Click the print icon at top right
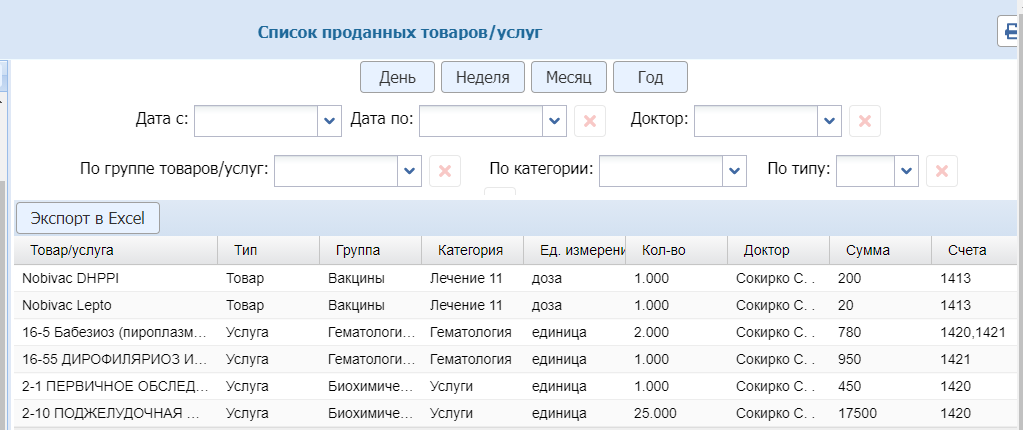 click(x=1011, y=32)
